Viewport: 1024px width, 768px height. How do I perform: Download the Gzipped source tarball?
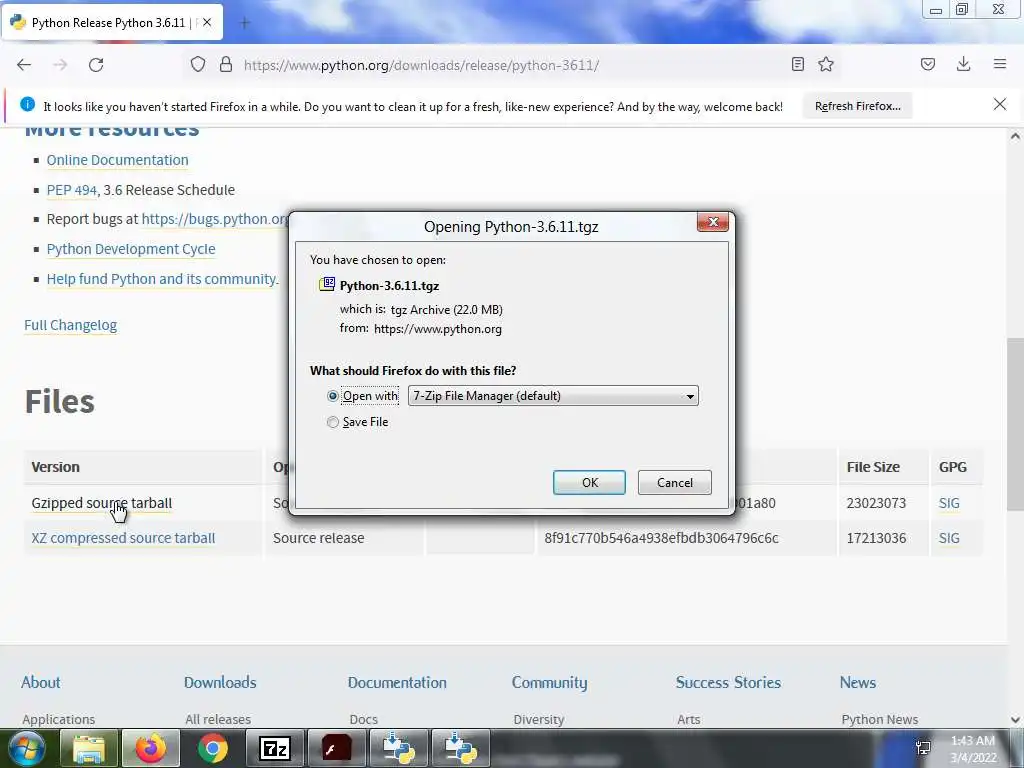(x=102, y=504)
